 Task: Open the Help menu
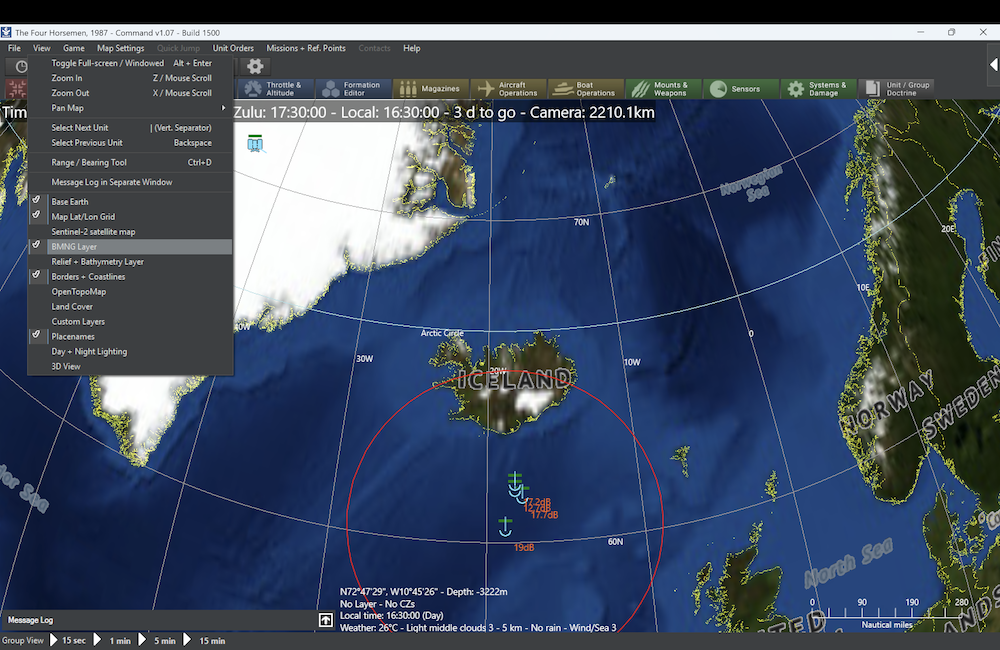pyautogui.click(x=411, y=48)
